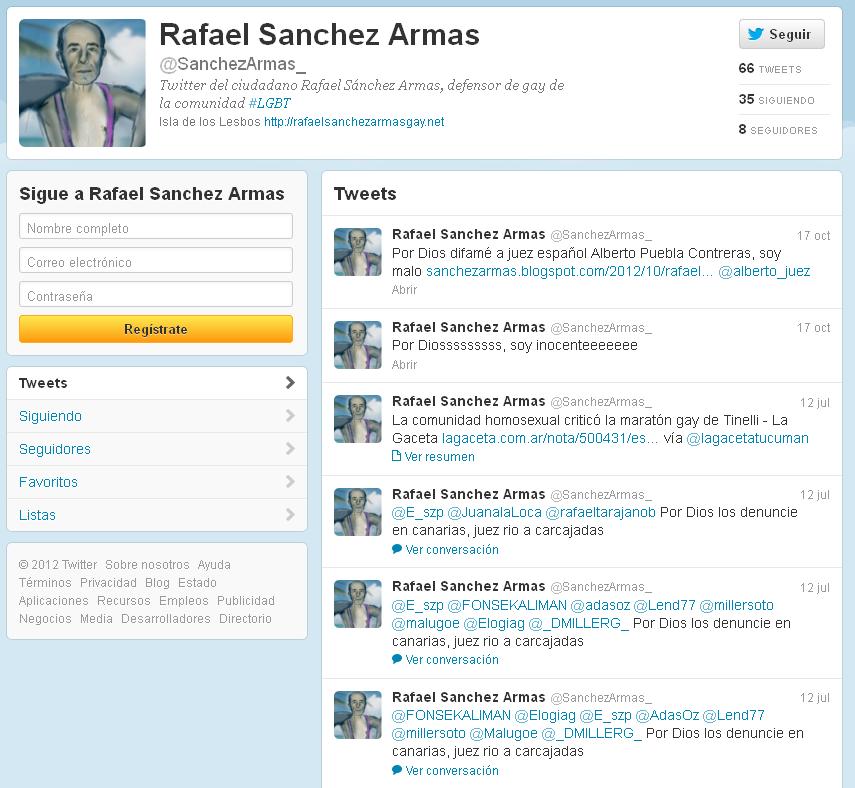
Task: View the 66 Tweets count
Action: coord(770,69)
